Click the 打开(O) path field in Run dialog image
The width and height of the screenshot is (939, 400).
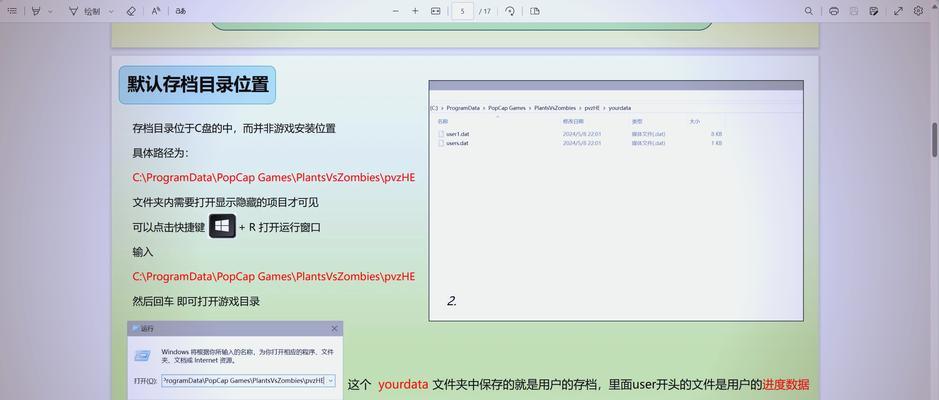coord(248,380)
